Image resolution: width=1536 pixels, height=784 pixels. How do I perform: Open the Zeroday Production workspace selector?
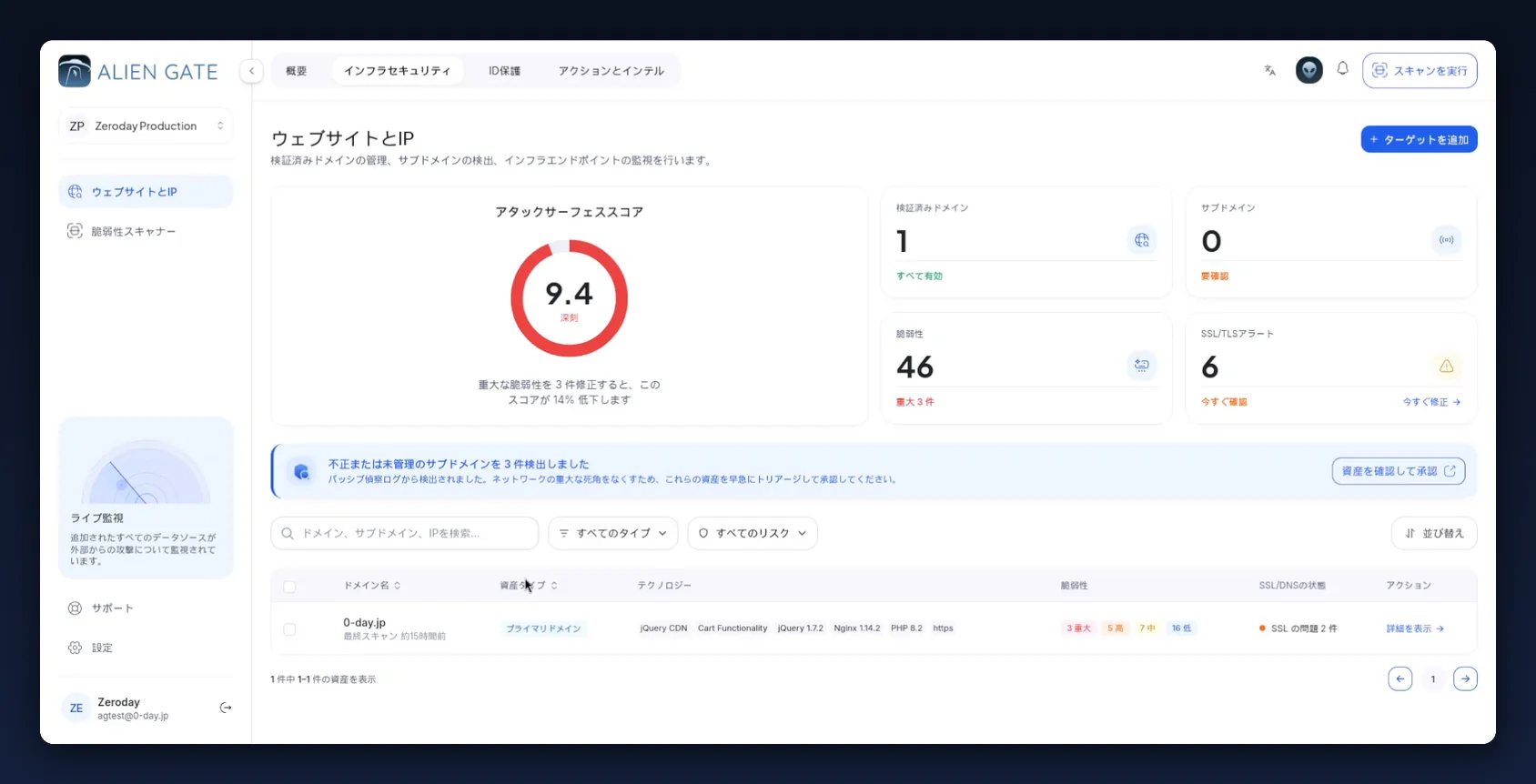pos(146,126)
